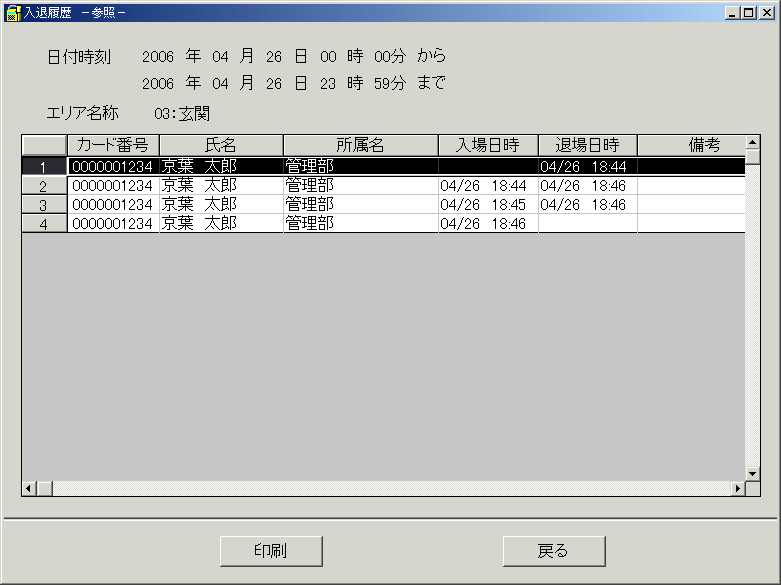
Task: Click the 退場日時 column header
Action: point(588,145)
